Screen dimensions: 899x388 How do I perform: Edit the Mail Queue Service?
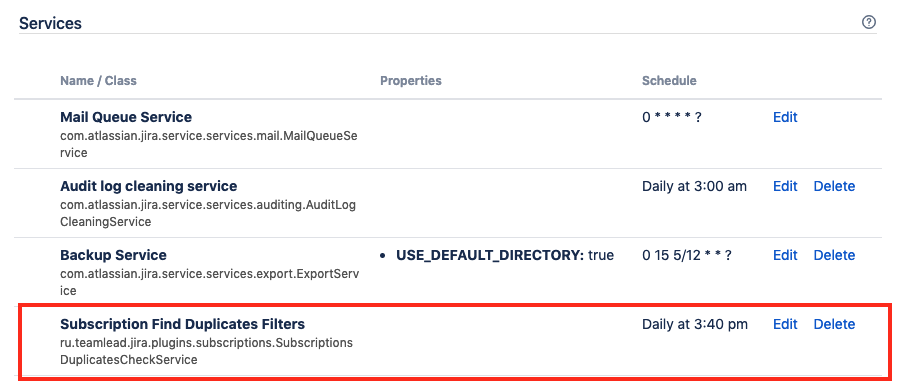pos(785,117)
